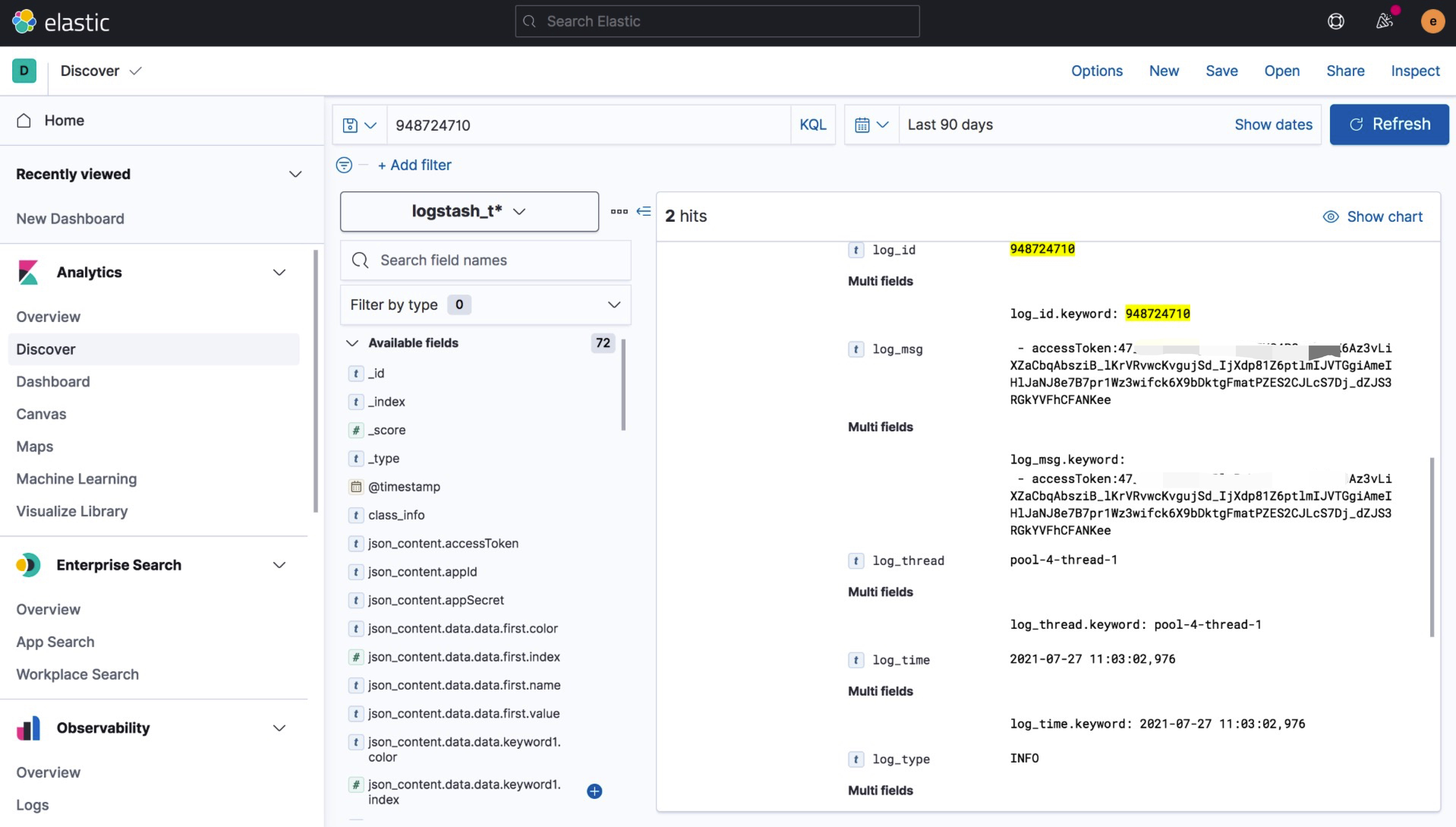
Task: Click the Last 90 days time range
Action: click(950, 125)
